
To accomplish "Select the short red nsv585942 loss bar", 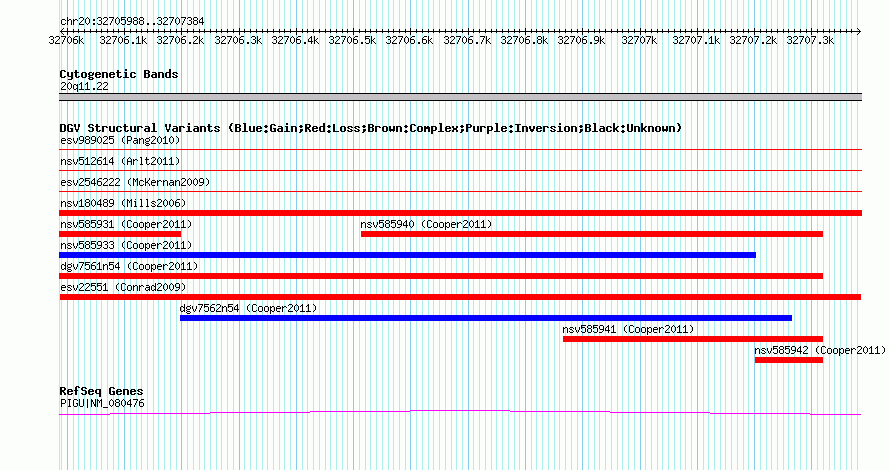I will click(x=789, y=360).
